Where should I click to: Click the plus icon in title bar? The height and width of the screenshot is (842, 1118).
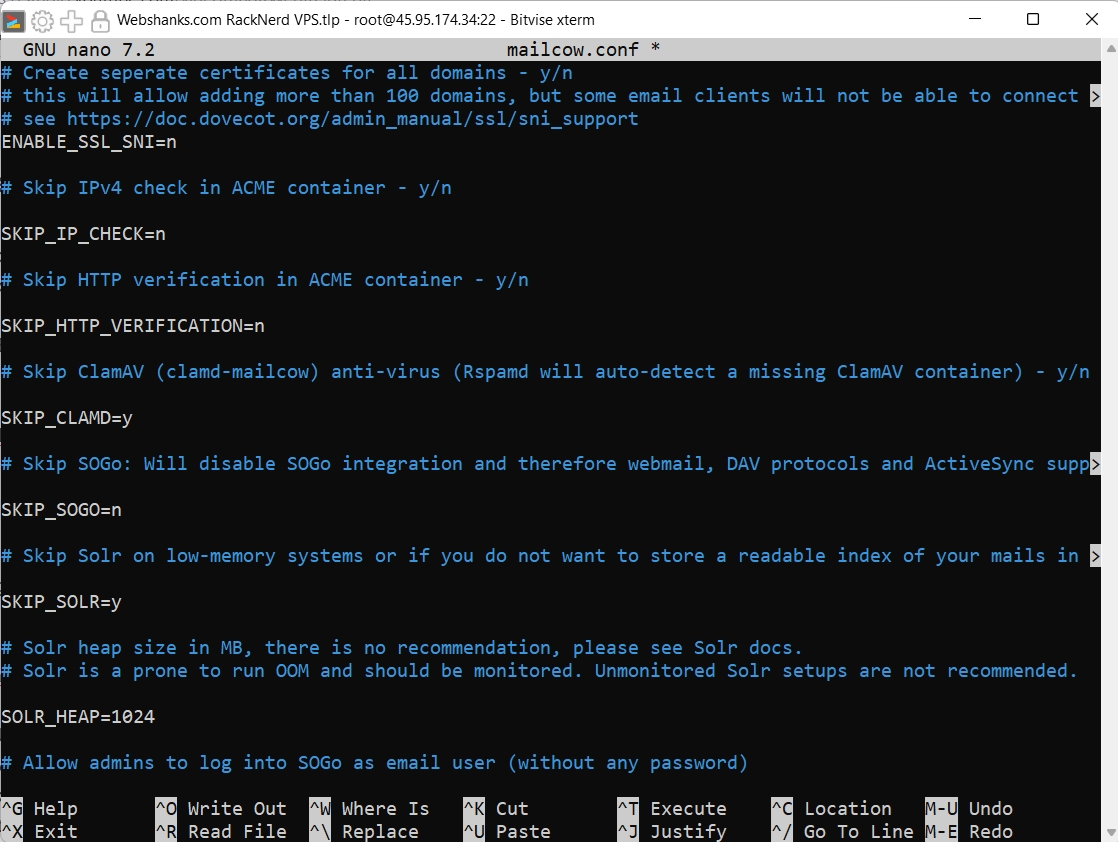point(71,20)
